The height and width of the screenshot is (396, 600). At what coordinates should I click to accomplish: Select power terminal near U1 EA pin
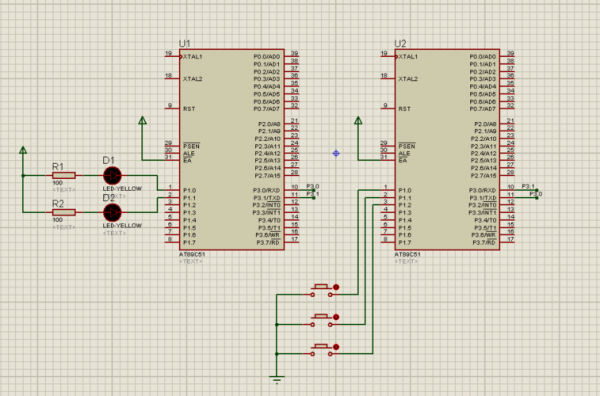[x=142, y=121]
